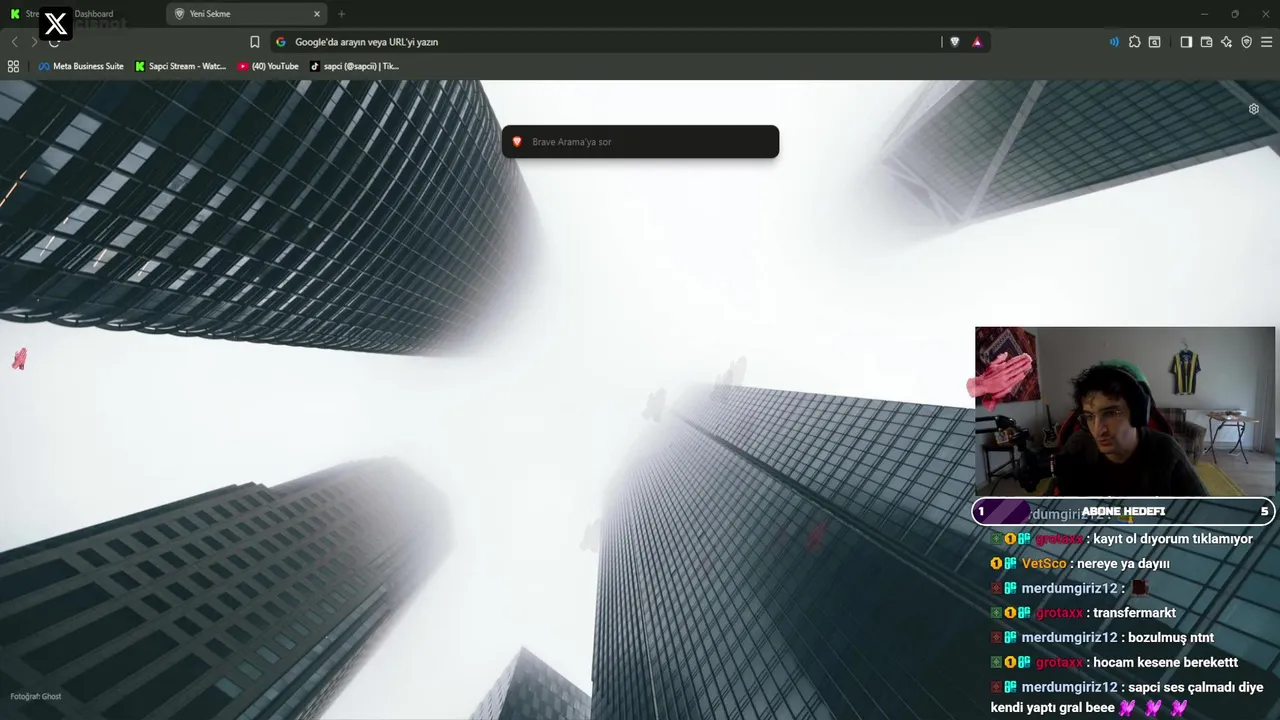Click grotaxx message 'hocam kesene bereket'
The image size is (1280, 720).
1165,662
